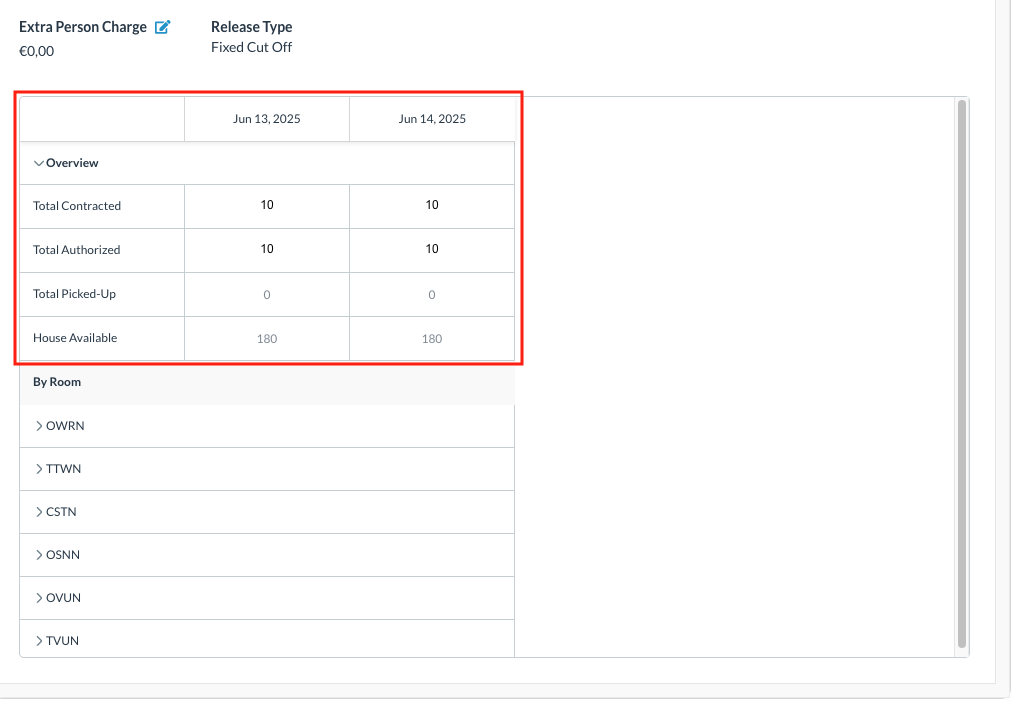This screenshot has width=1017, height=705.
Task: Click the Extra Person Charge label
Action: [x=83, y=27]
